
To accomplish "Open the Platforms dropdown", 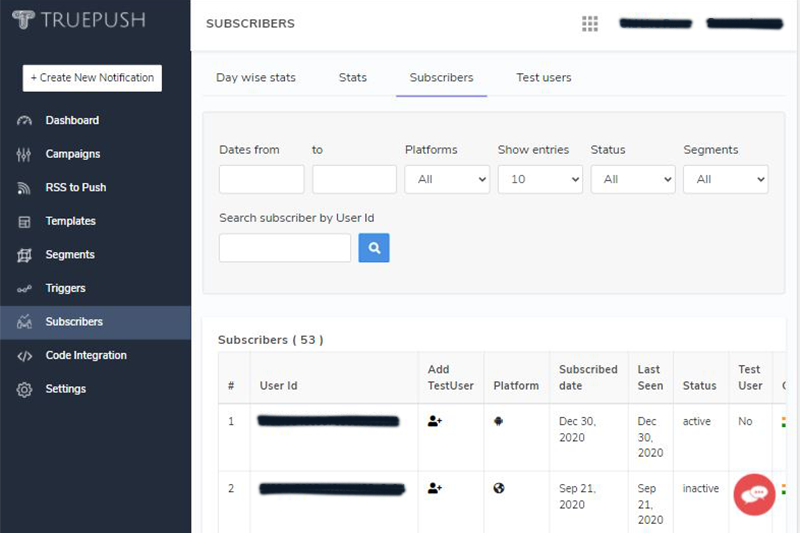I will click(447, 179).
